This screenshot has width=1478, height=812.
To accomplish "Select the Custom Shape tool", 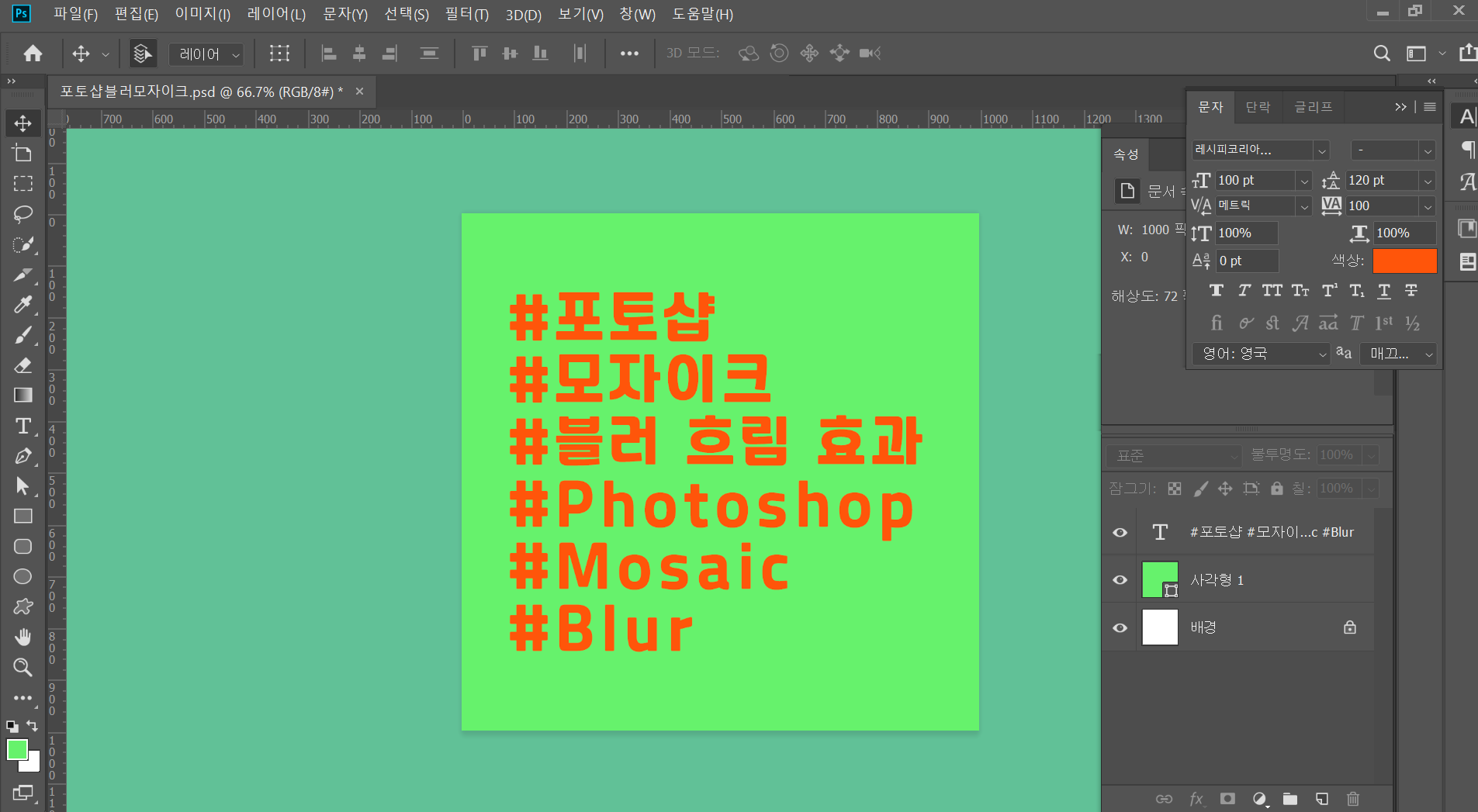I will tap(22, 606).
